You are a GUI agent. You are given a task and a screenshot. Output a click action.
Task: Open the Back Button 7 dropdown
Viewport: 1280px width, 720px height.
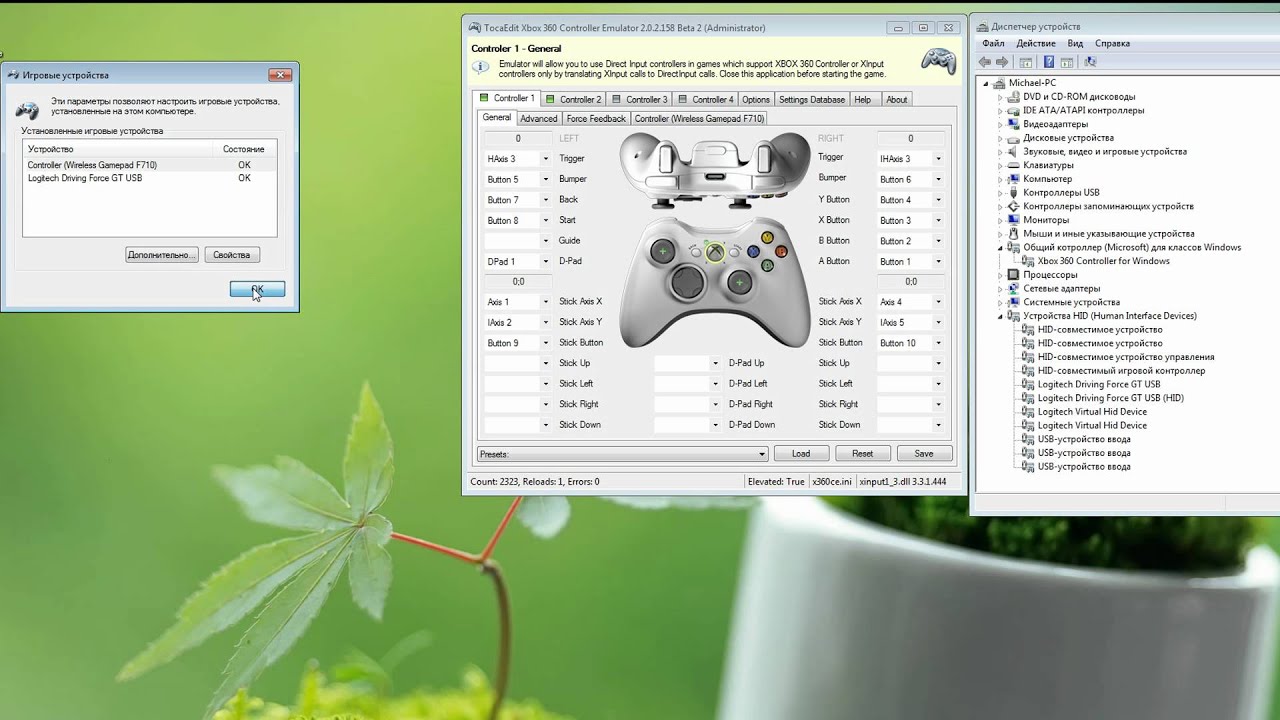click(x=546, y=200)
